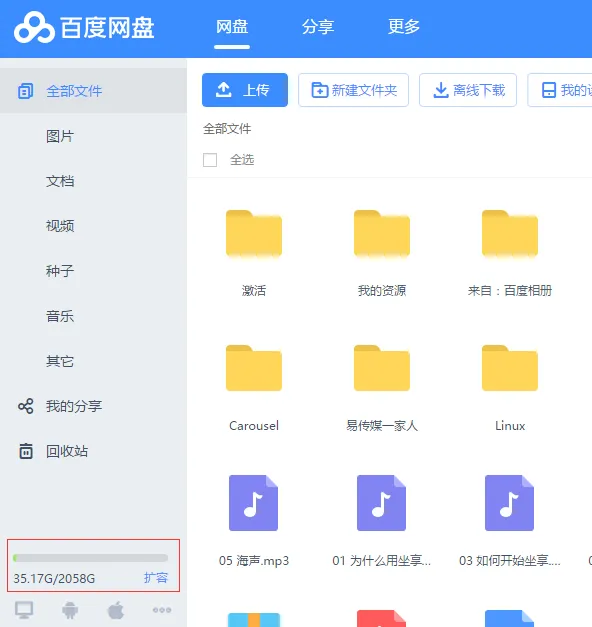
Task: Select 全部文件 in the sidebar
Action: (93, 91)
